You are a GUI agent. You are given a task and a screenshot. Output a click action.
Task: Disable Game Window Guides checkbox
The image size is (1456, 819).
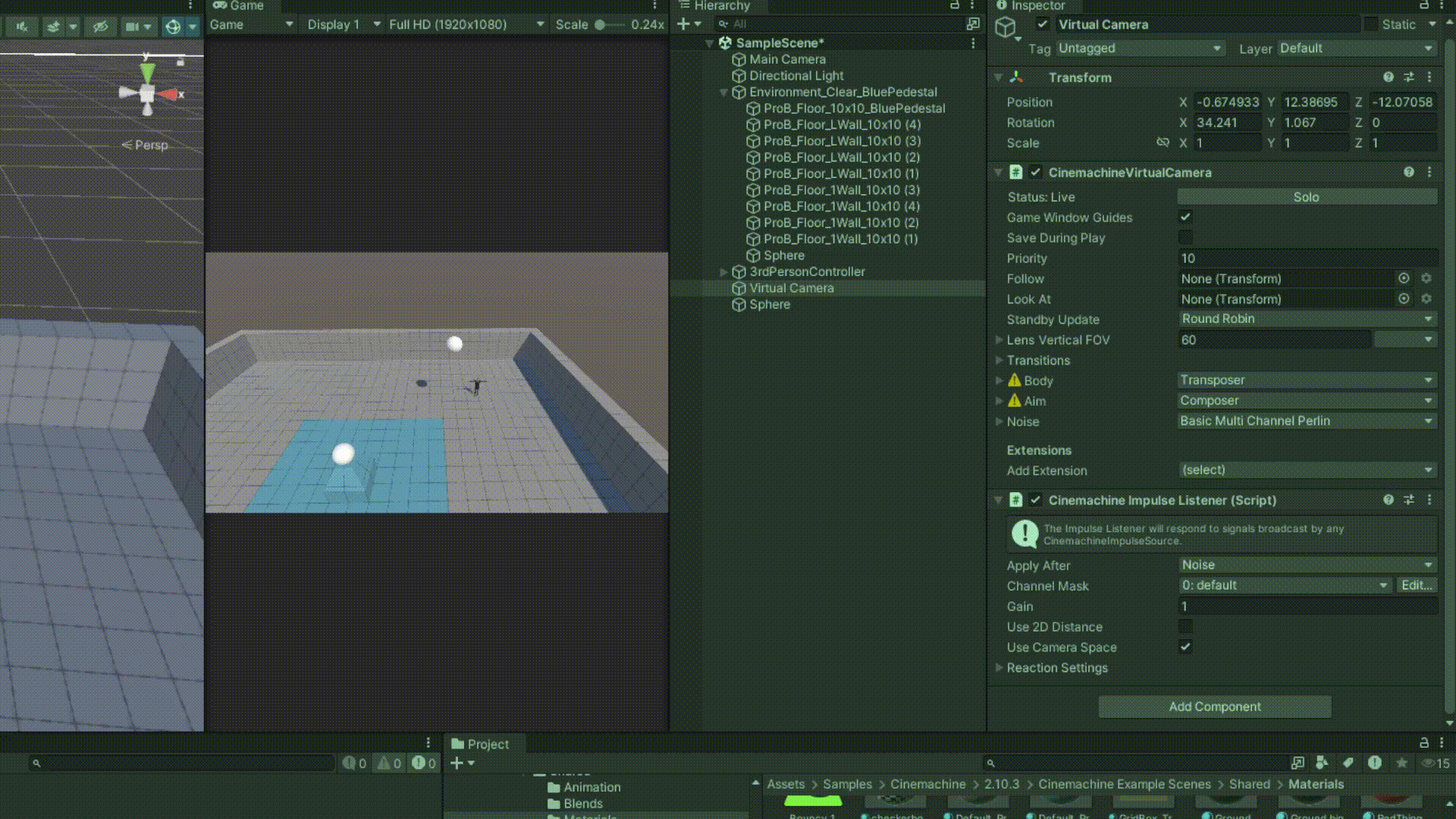point(1185,218)
